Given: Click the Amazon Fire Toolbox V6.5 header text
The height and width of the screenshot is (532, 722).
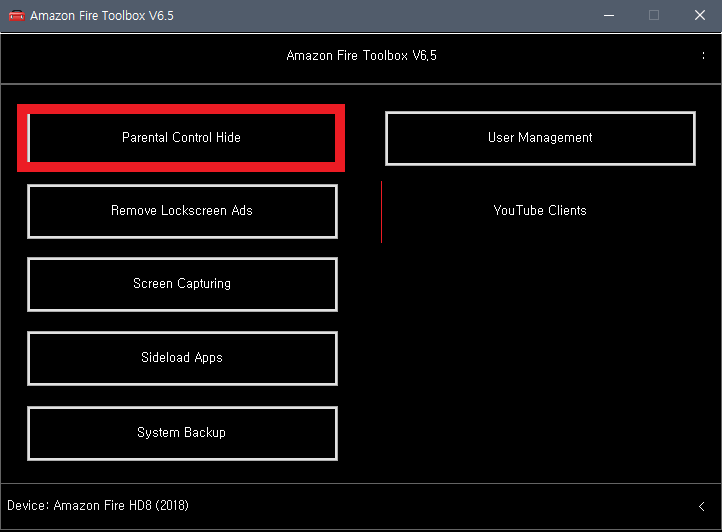Looking at the screenshot, I should [x=361, y=56].
